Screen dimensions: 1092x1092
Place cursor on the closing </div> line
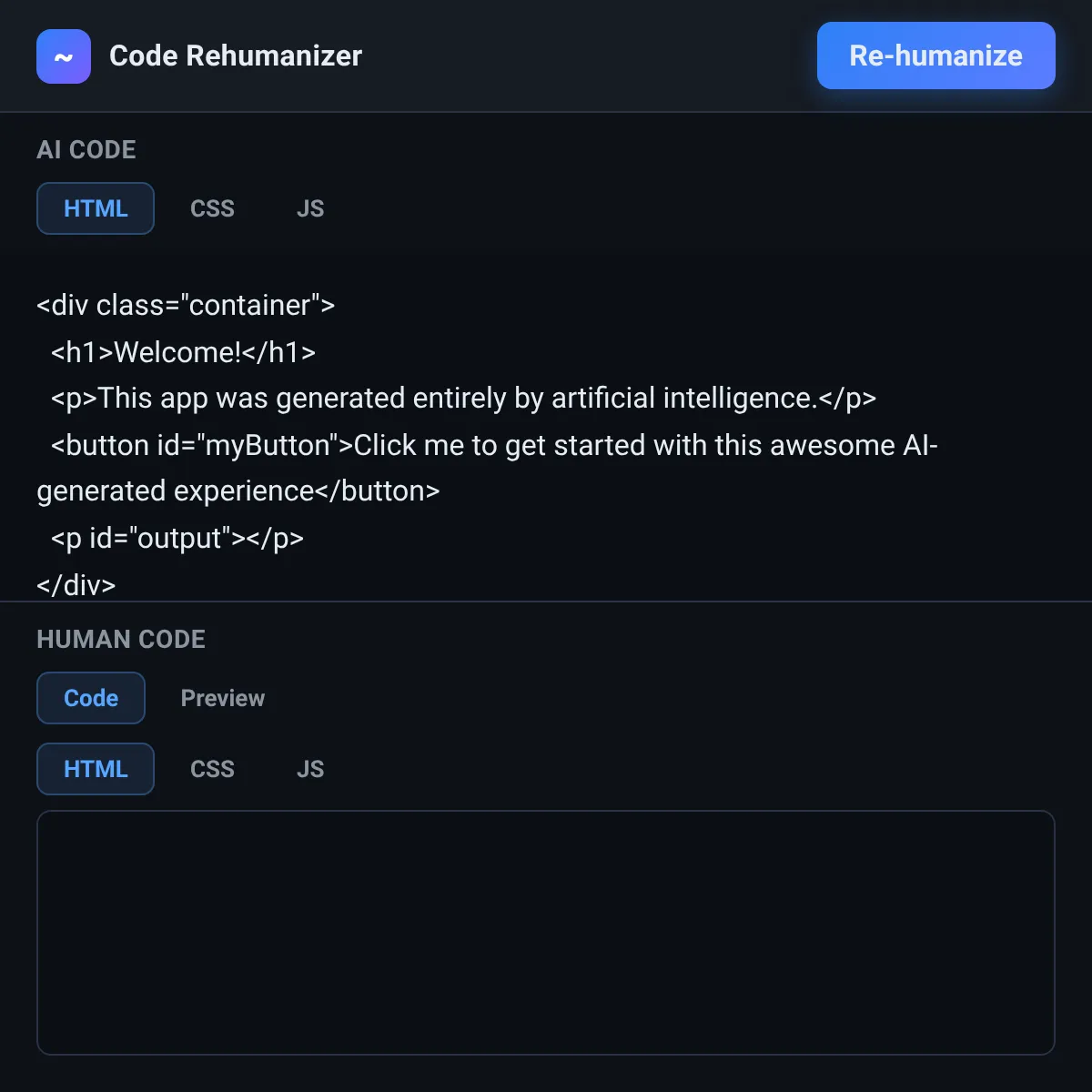coord(76,584)
